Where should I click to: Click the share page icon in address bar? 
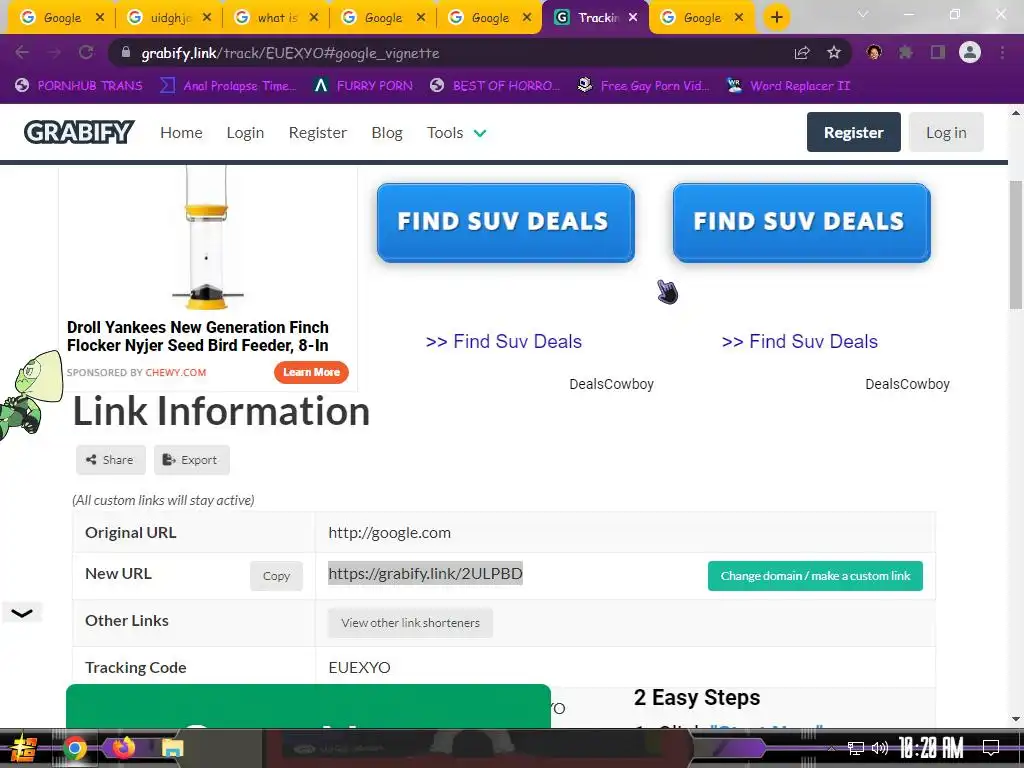click(x=802, y=53)
